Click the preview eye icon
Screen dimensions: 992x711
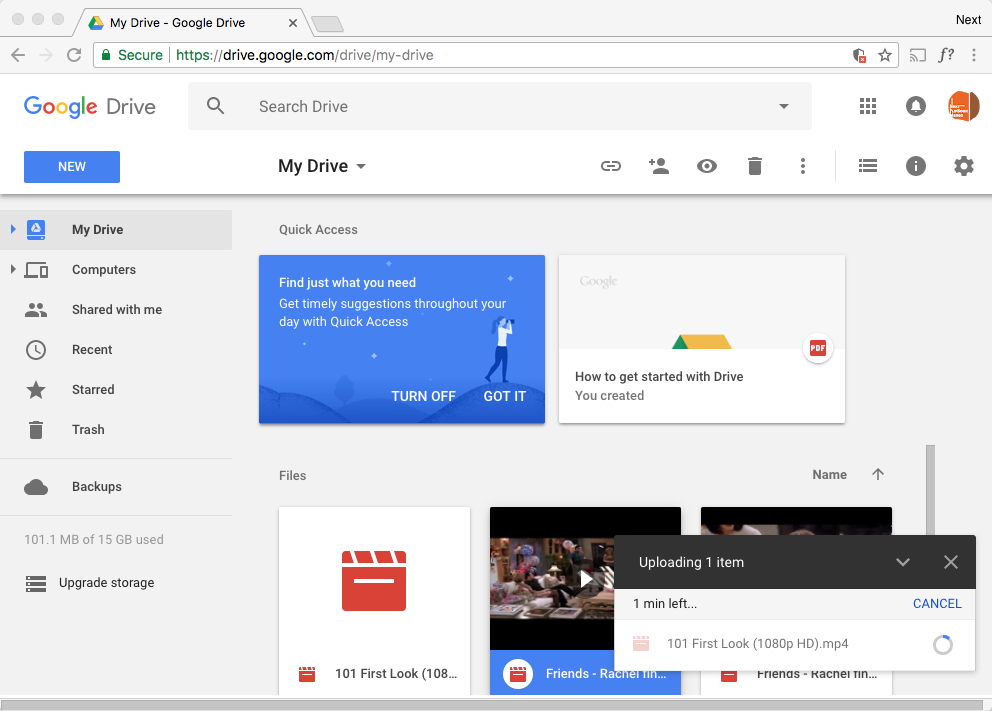(707, 167)
